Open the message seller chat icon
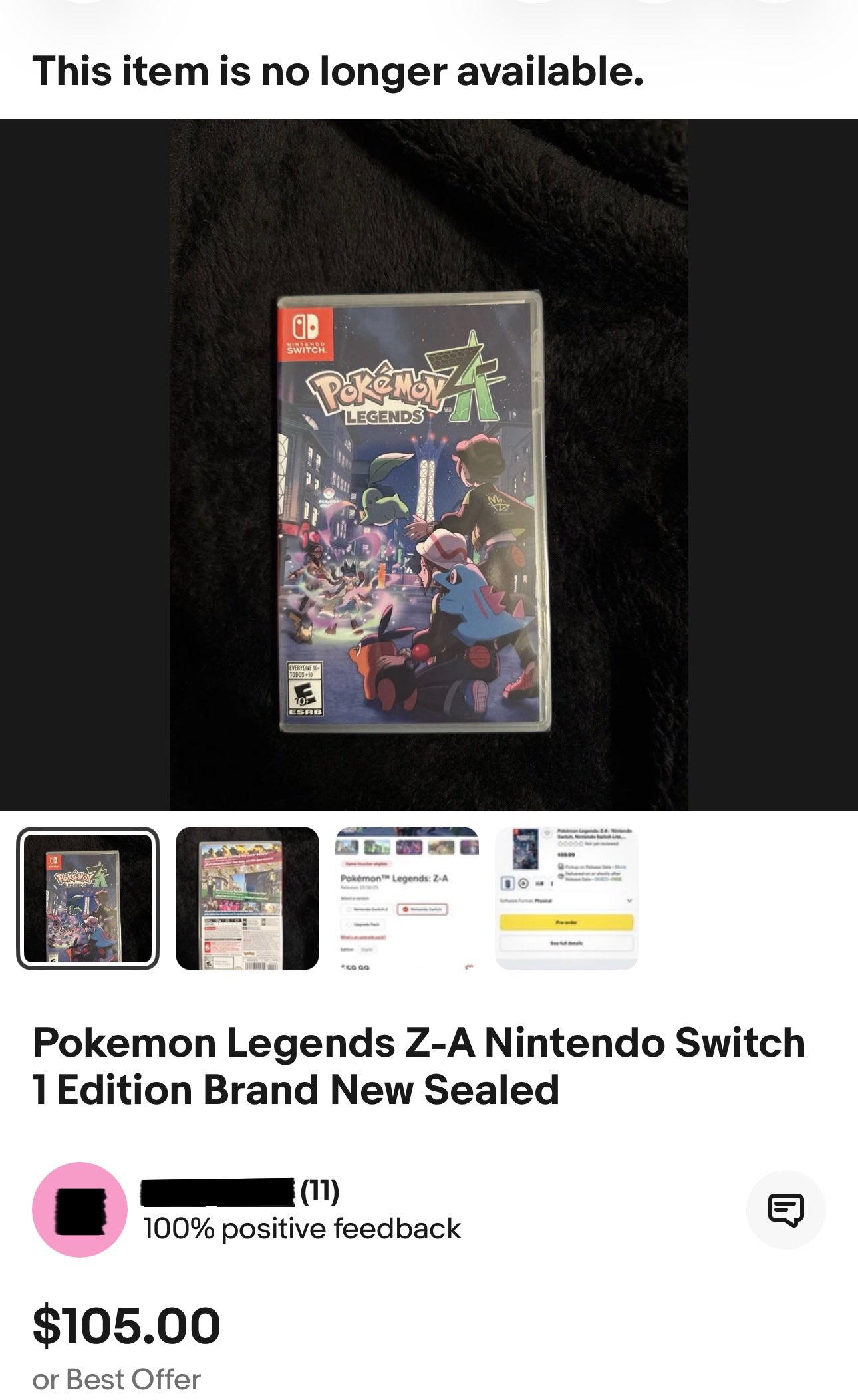The image size is (858, 1400). click(x=786, y=1209)
